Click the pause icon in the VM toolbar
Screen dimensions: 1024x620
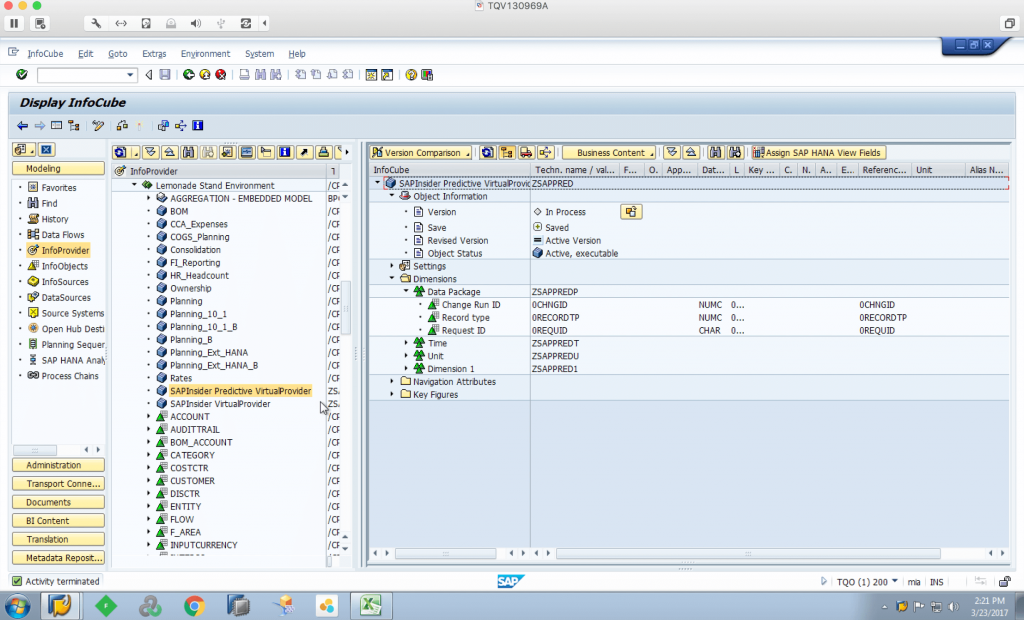[14, 24]
